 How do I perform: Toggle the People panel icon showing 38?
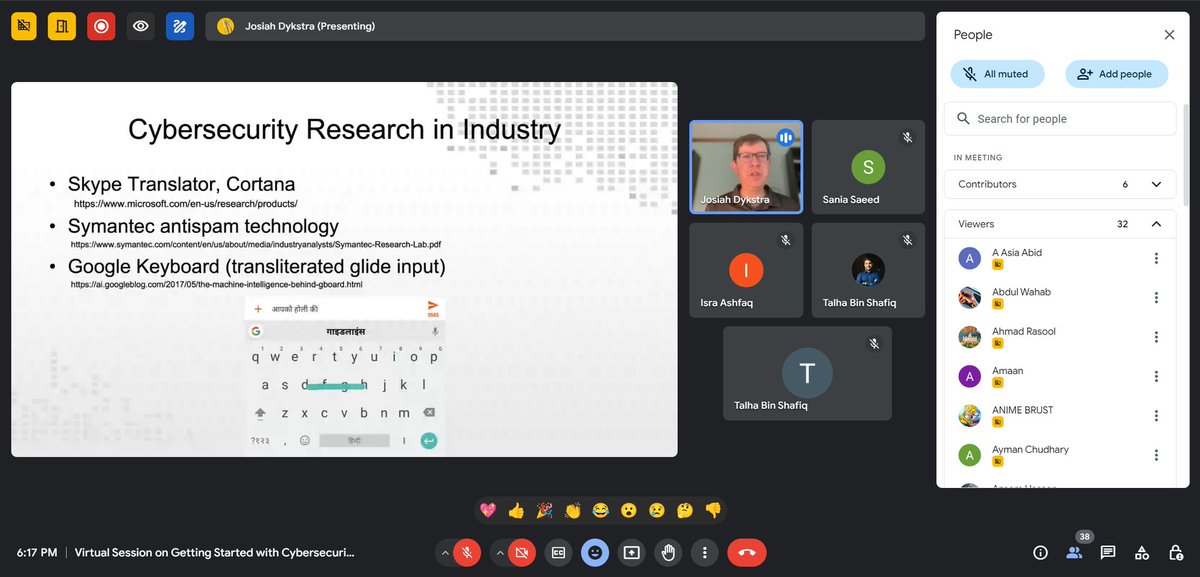pos(1075,551)
